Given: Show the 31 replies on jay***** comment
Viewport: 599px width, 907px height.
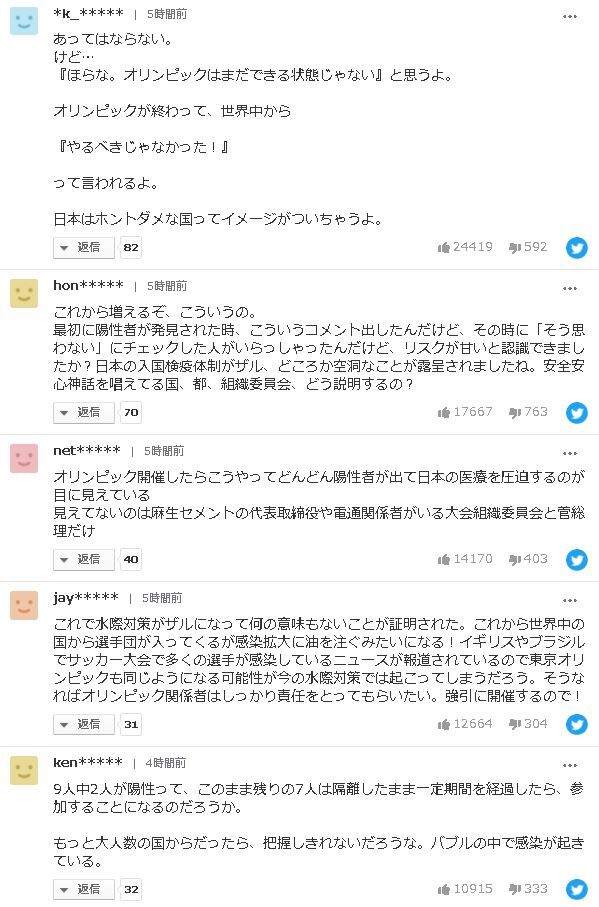Looking at the screenshot, I should [x=131, y=724].
